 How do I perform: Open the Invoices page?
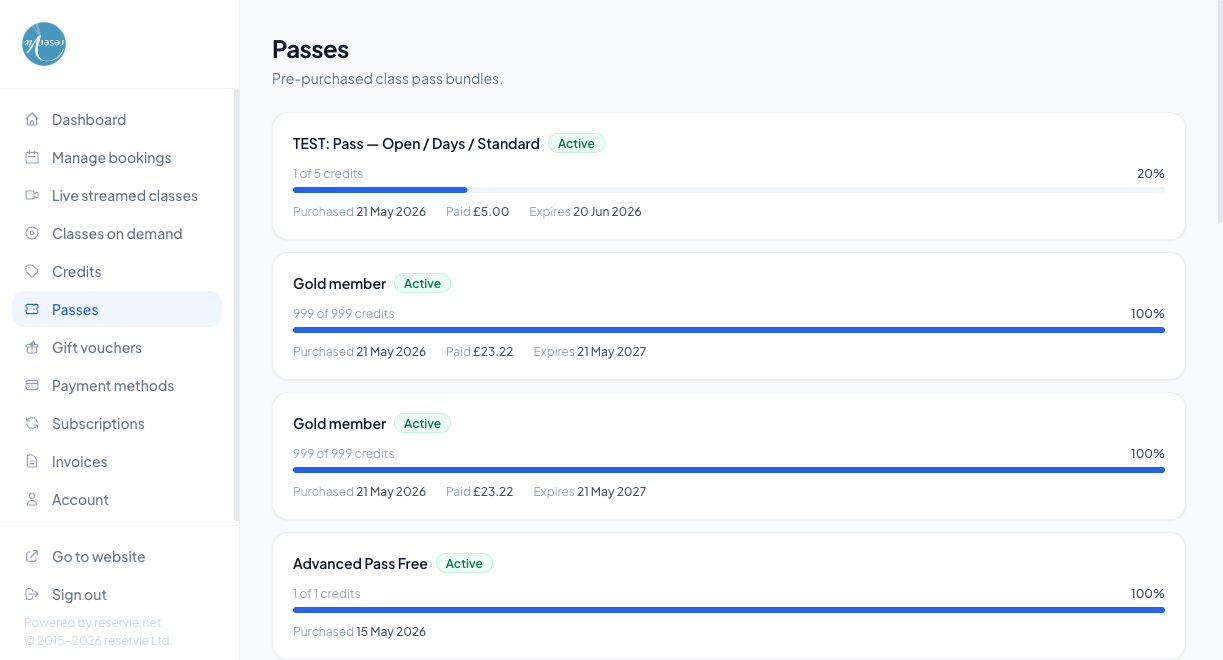[x=117, y=461]
